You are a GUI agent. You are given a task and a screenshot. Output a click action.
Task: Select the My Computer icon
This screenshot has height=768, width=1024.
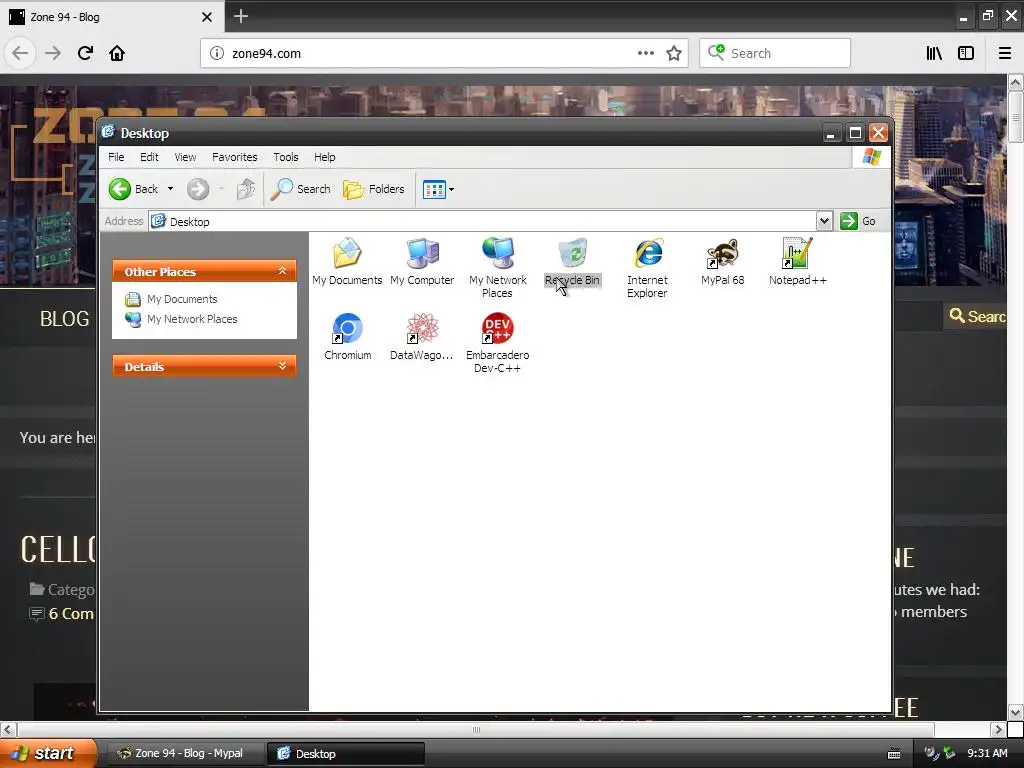point(422,262)
